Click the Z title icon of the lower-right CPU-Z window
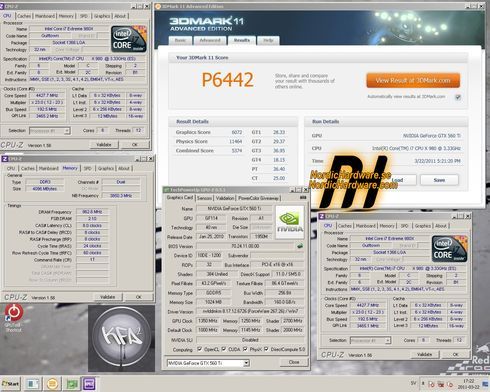The image size is (490, 392). [x=322, y=216]
